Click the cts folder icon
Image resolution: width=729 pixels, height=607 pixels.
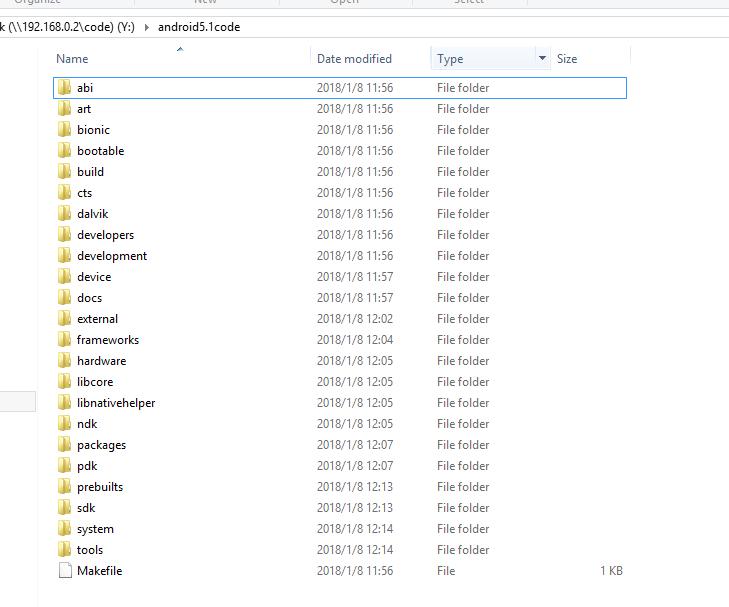coord(65,192)
